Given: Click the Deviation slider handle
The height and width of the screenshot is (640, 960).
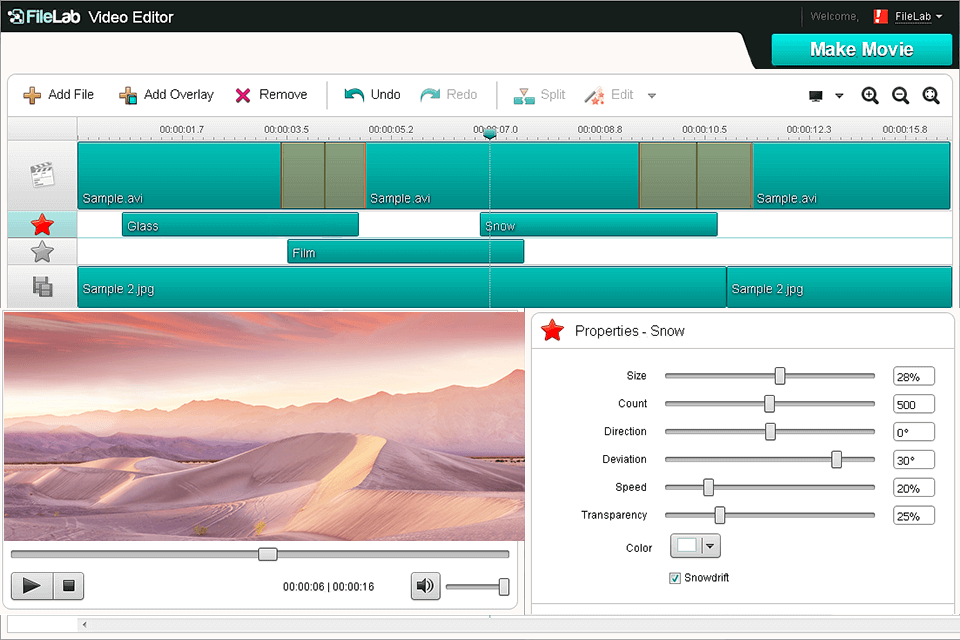Looking at the screenshot, I should [836, 459].
